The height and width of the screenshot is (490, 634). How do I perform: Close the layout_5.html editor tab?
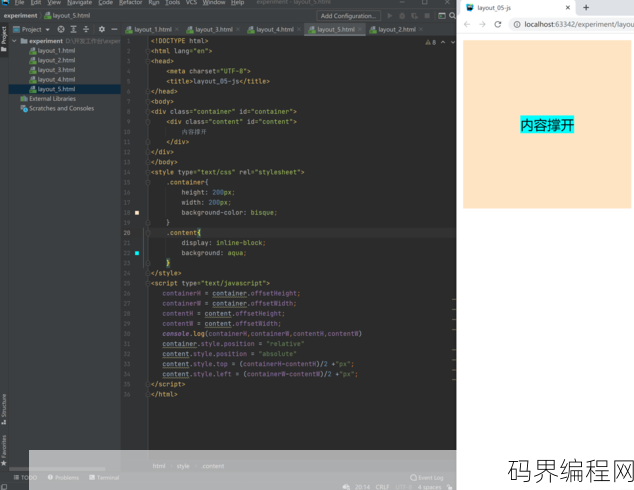point(359,30)
